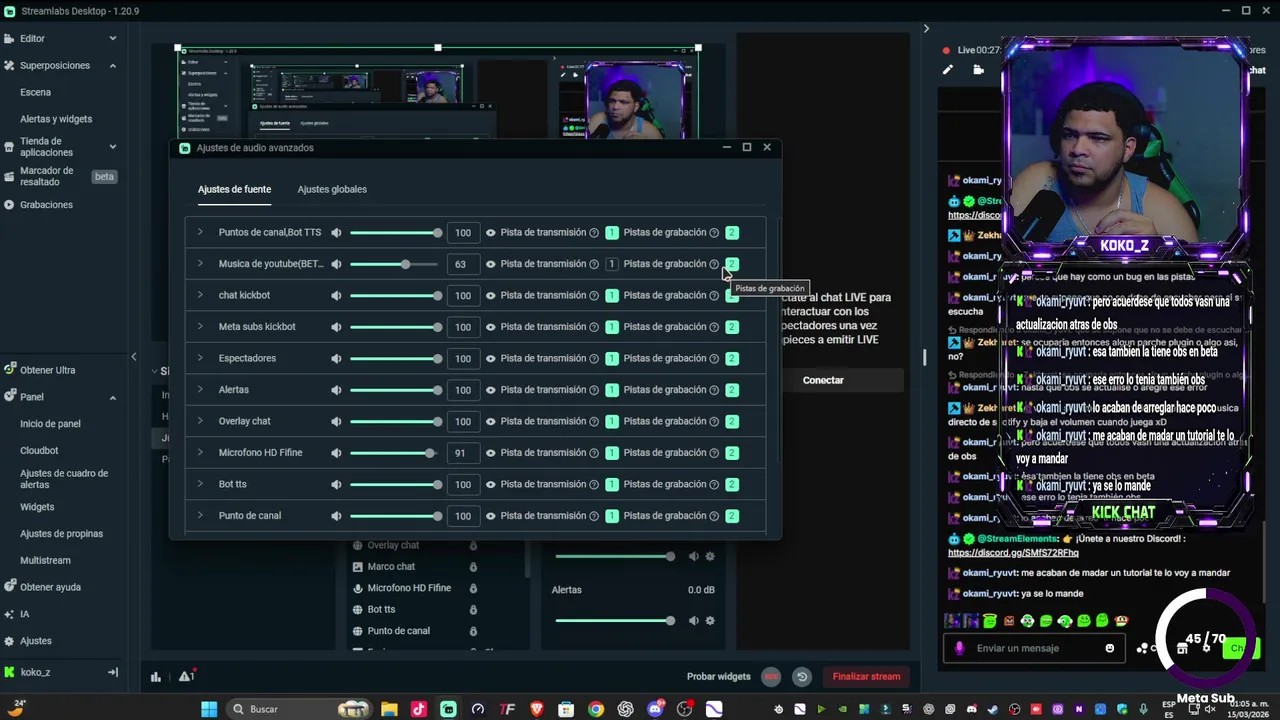Open Alertas mixer settings gear
Image resolution: width=1280 pixels, height=720 pixels.
coord(710,620)
